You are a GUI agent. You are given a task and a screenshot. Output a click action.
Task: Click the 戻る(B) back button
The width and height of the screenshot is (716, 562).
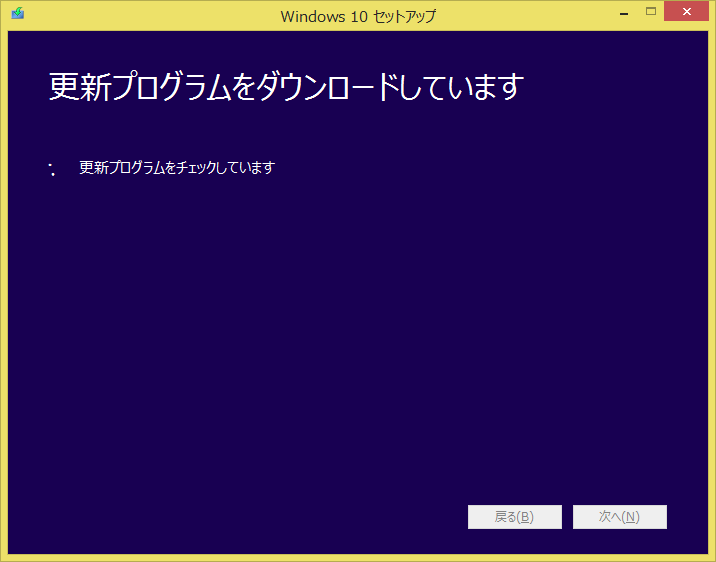(515, 517)
